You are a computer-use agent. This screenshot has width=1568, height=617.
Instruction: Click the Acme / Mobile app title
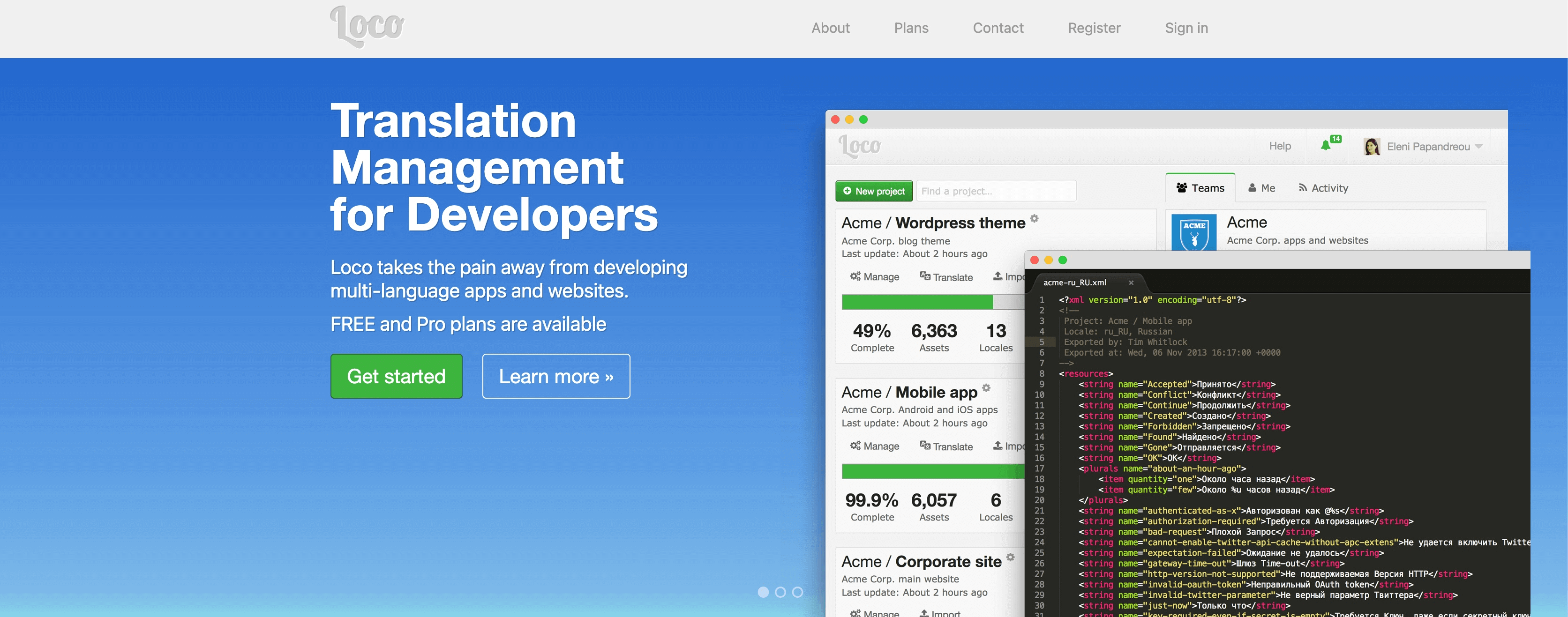pyautogui.click(x=909, y=393)
